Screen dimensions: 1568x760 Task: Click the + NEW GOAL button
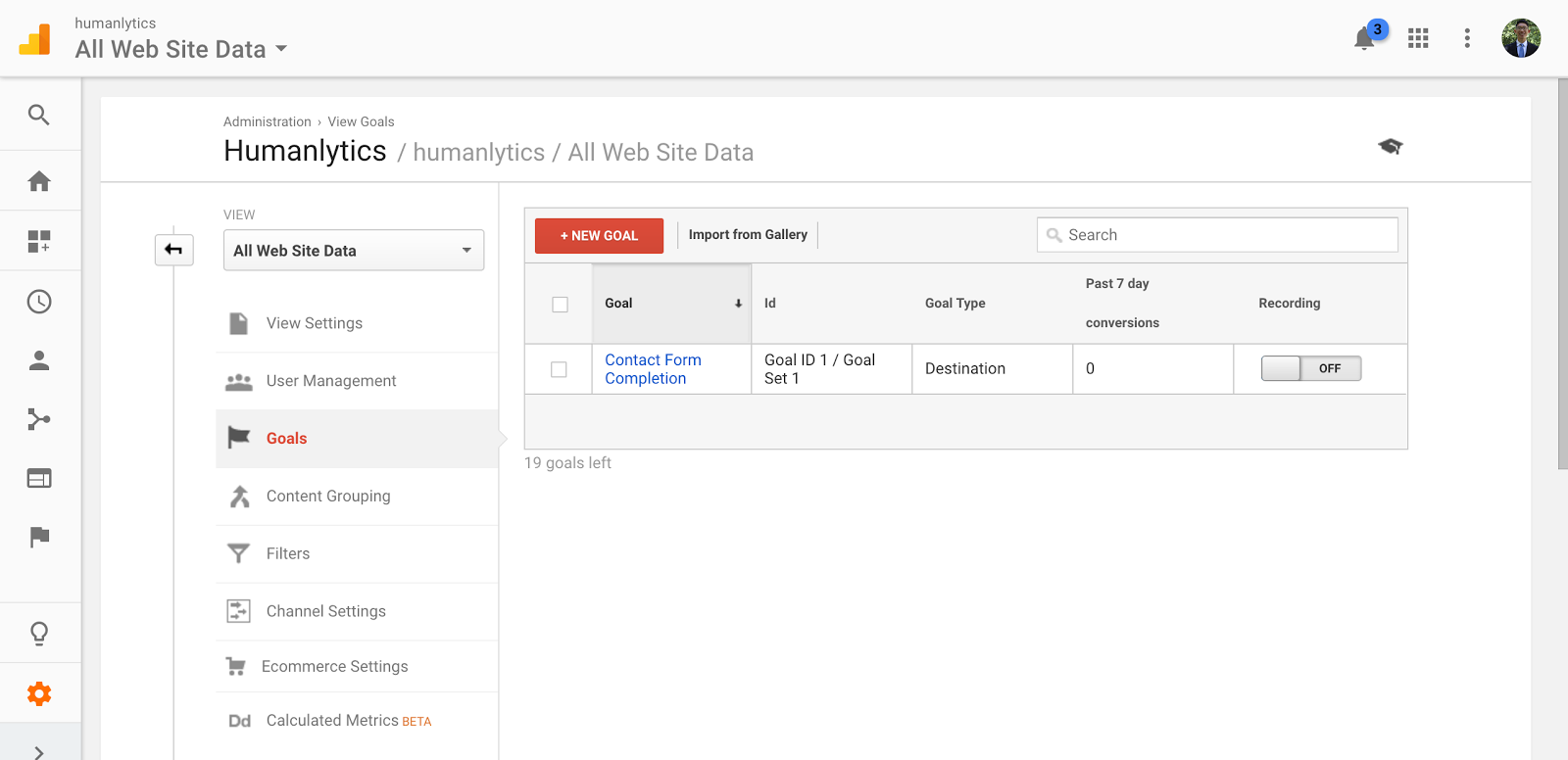(x=599, y=236)
